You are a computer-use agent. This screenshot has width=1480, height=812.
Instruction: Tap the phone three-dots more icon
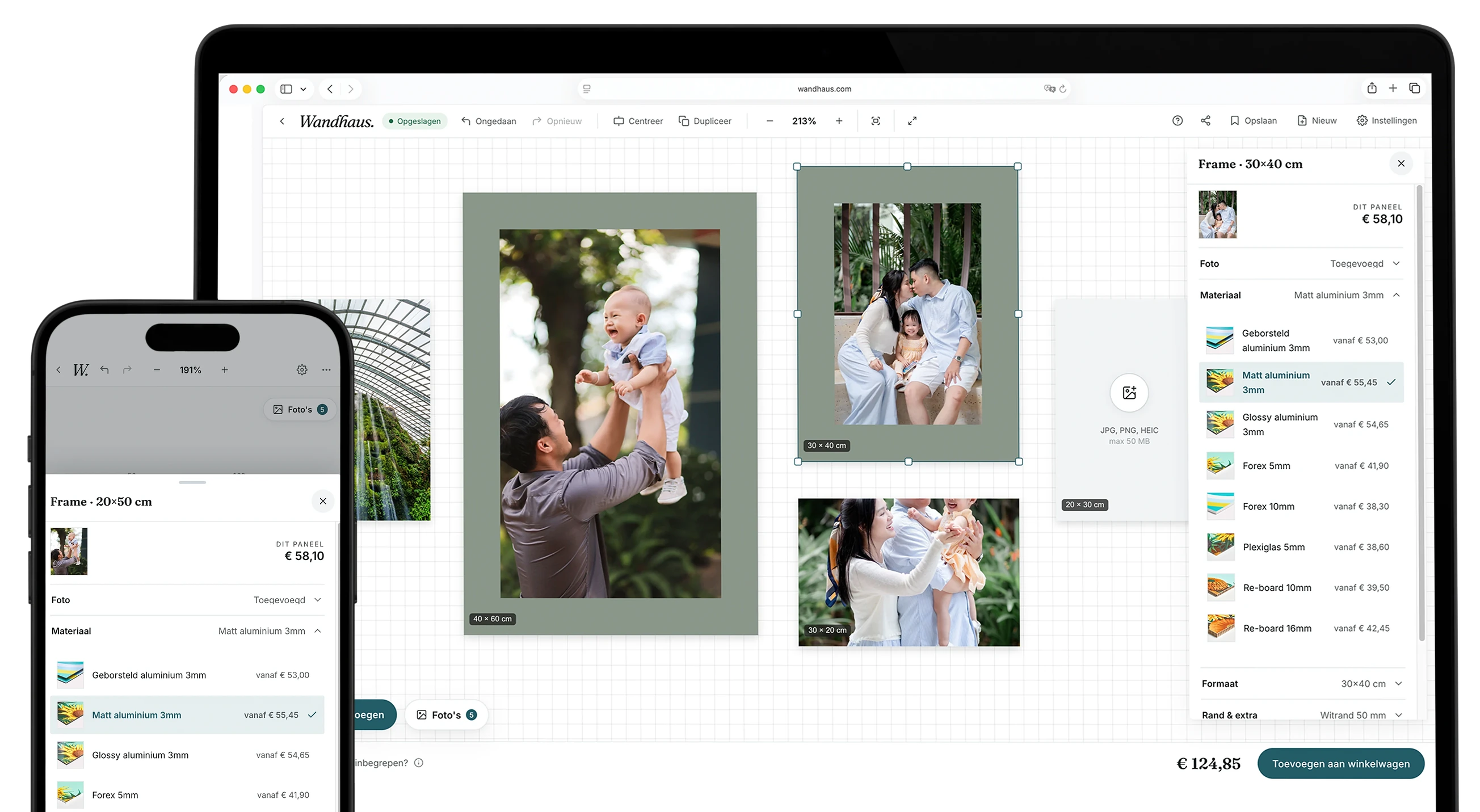(x=326, y=370)
